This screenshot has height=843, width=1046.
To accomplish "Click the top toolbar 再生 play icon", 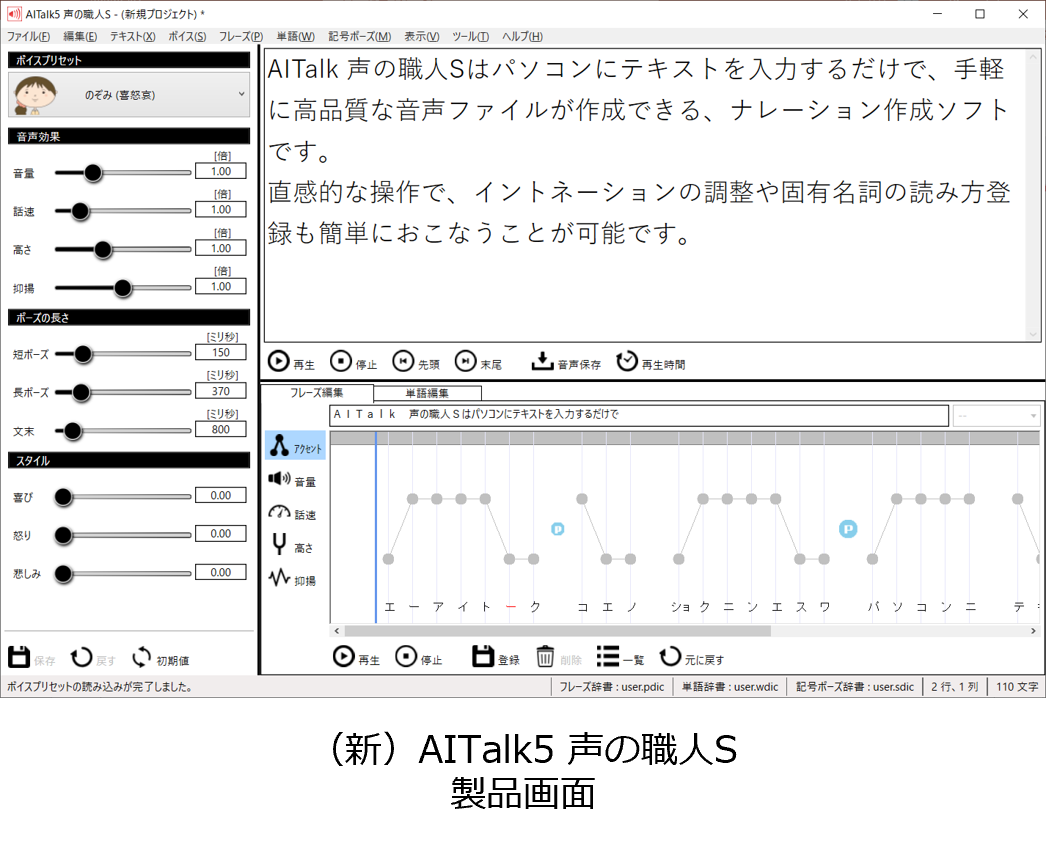I will pyautogui.click(x=278, y=361).
